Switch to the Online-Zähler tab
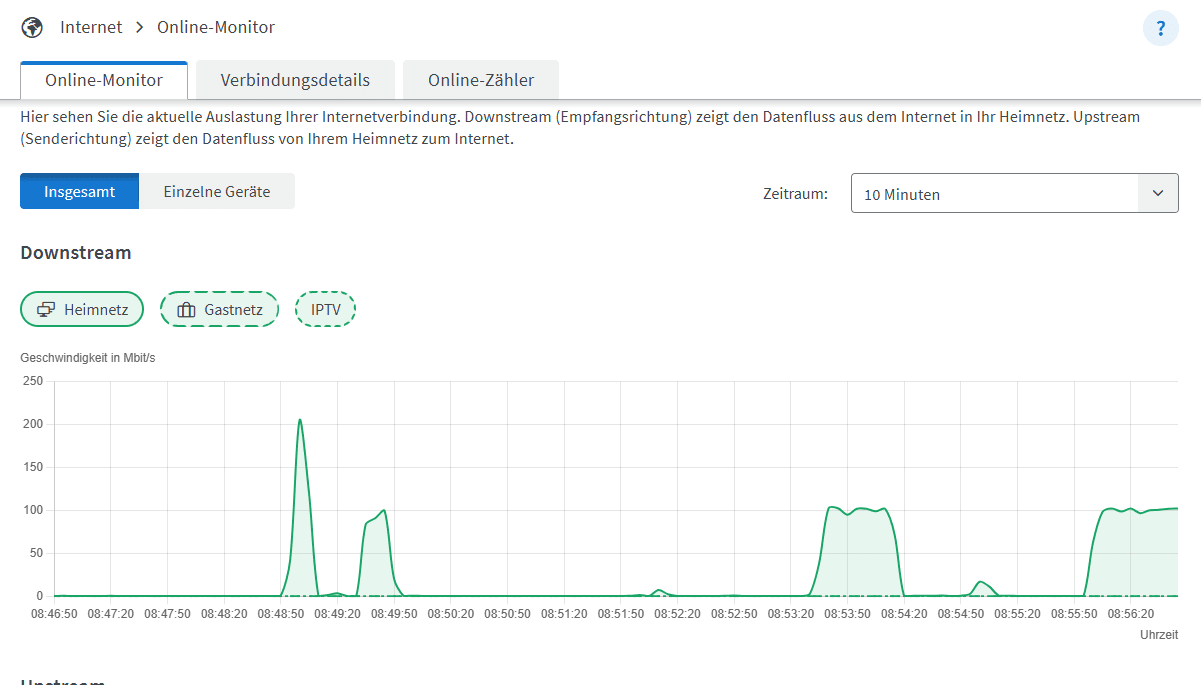Screen dimensions: 1201x685 pyautogui.click(x=481, y=80)
